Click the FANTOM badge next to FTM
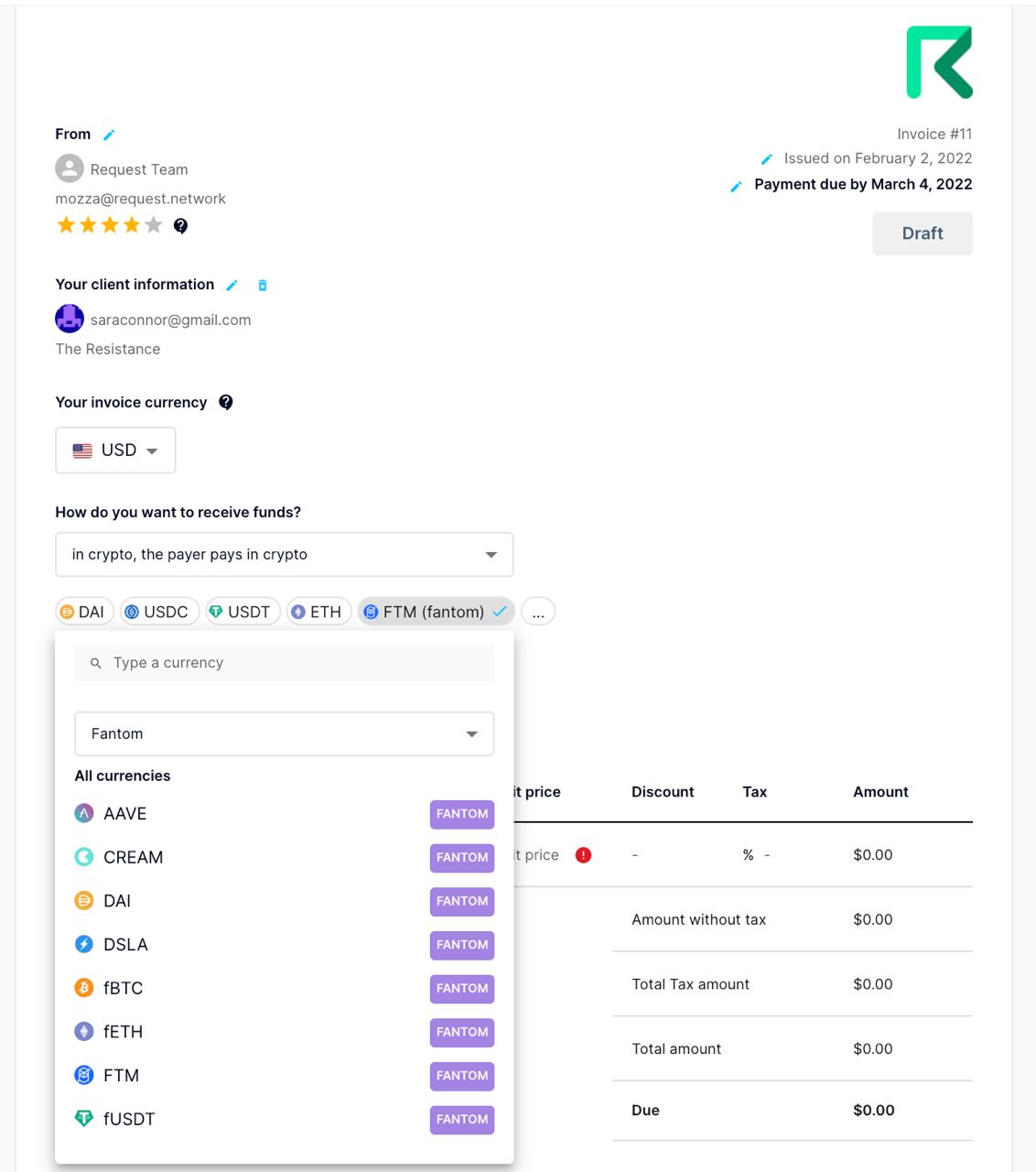 [x=462, y=1076]
